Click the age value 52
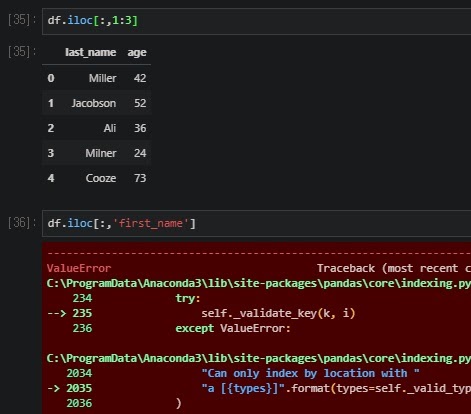 [x=140, y=103]
